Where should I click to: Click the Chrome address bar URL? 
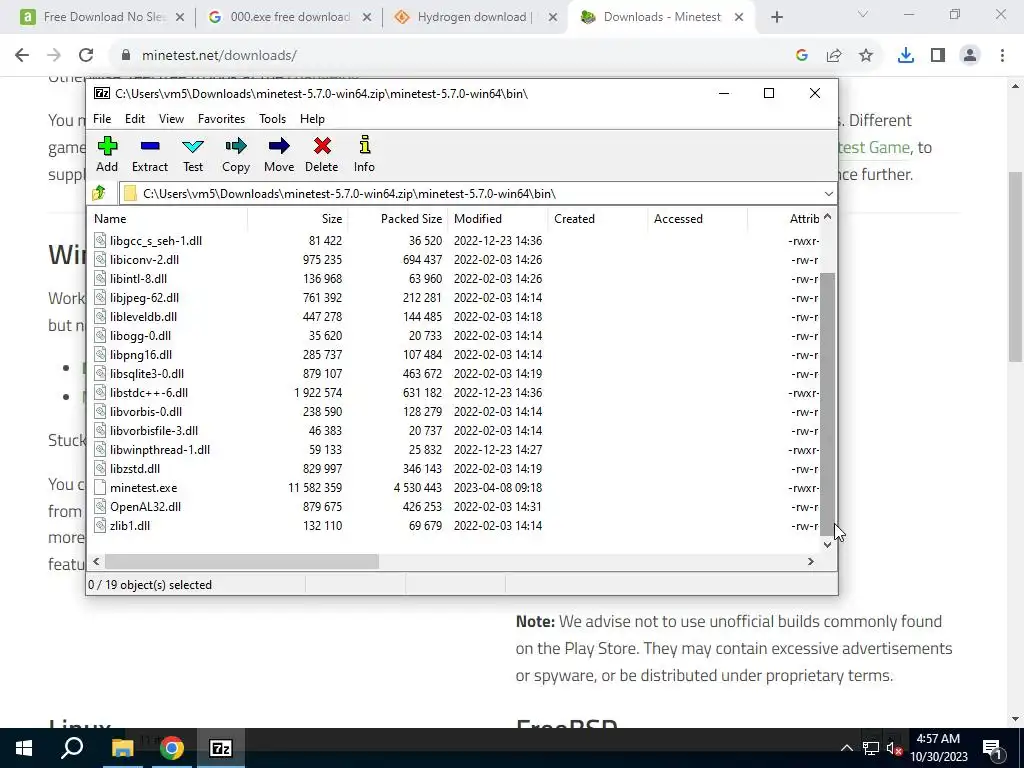coord(219,56)
